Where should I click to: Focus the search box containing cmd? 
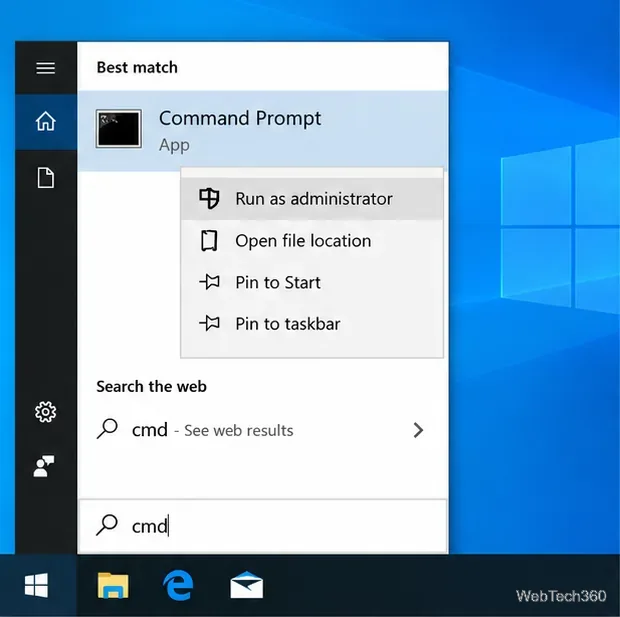[263, 526]
